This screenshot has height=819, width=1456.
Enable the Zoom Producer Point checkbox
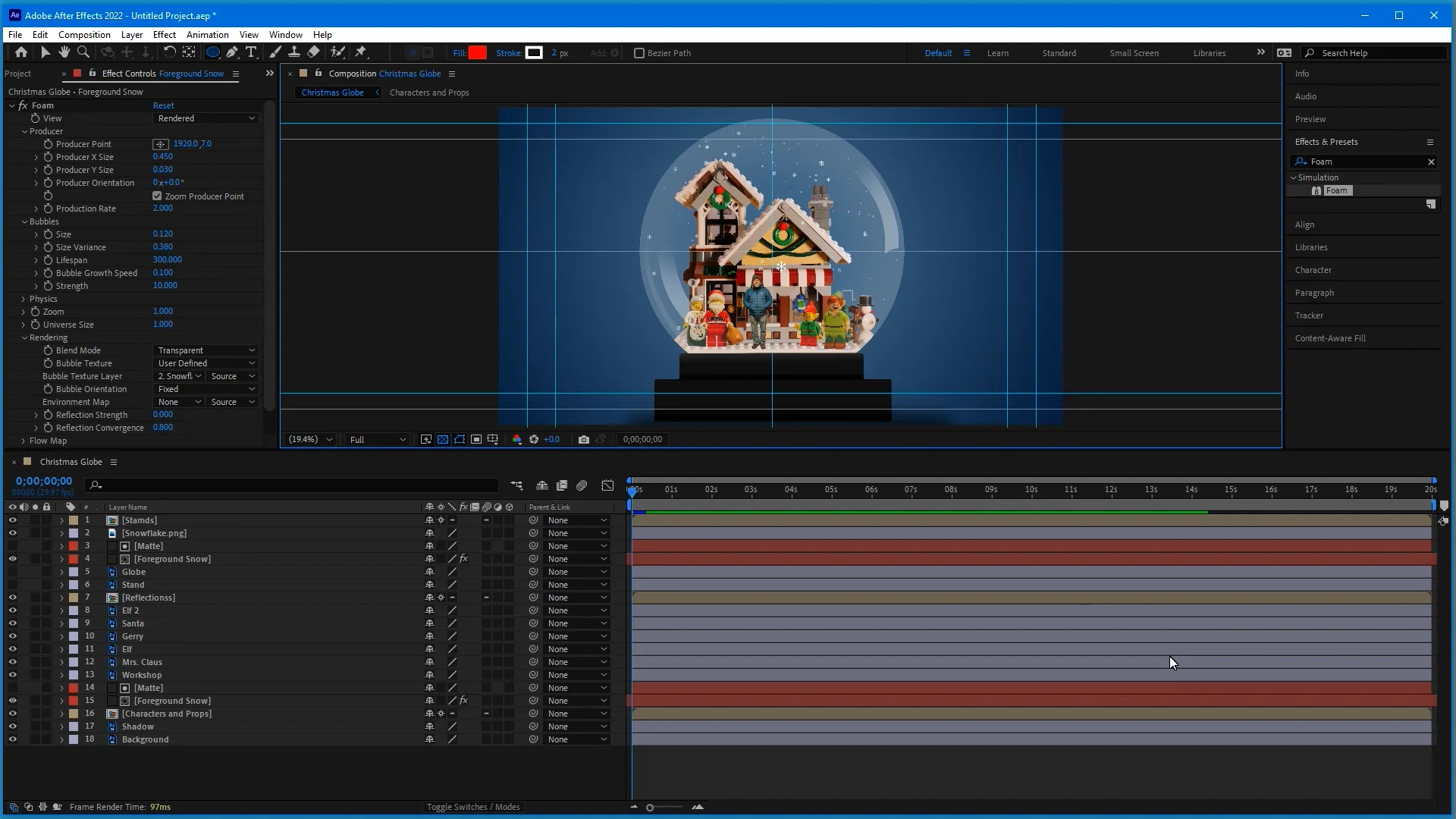point(157,196)
